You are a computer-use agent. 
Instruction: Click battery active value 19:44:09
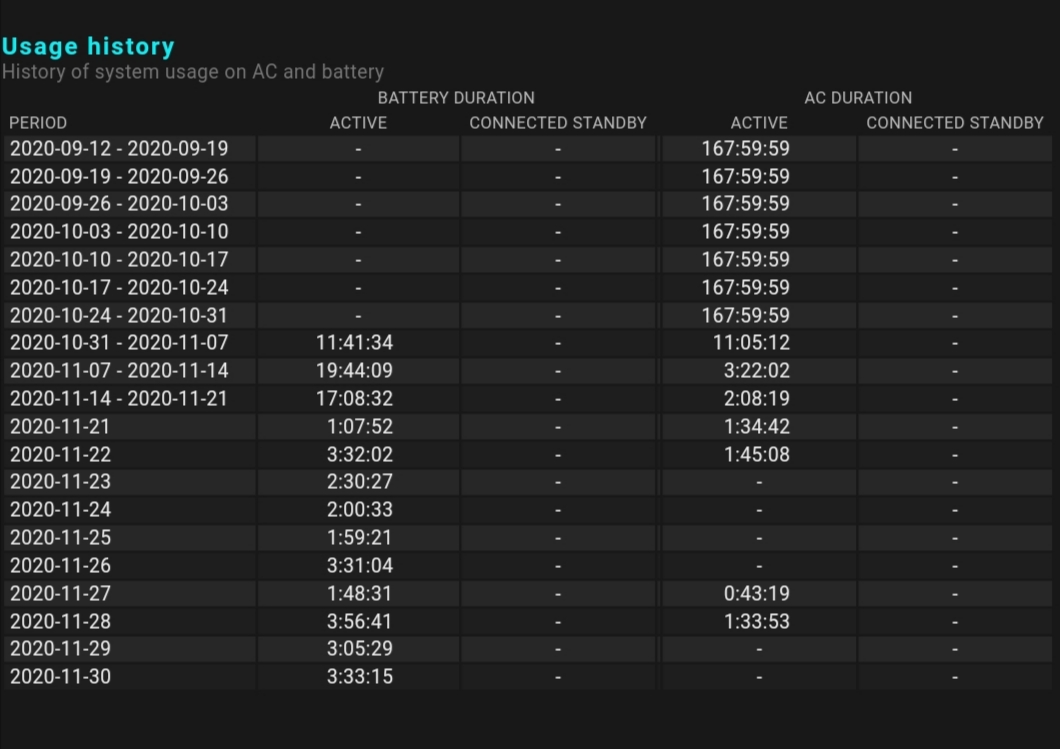point(354,370)
